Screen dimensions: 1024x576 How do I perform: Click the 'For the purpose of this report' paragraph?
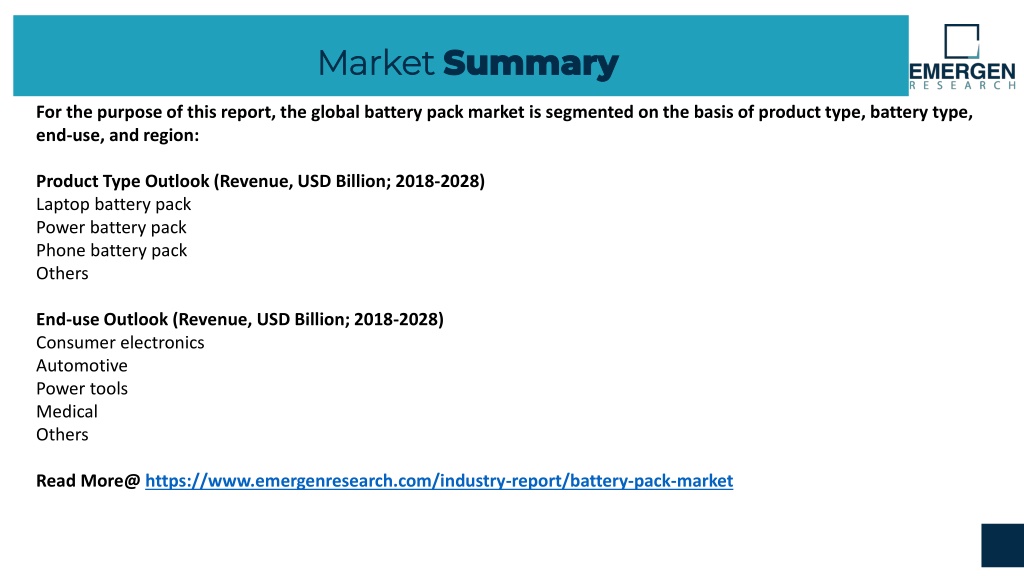click(x=504, y=123)
